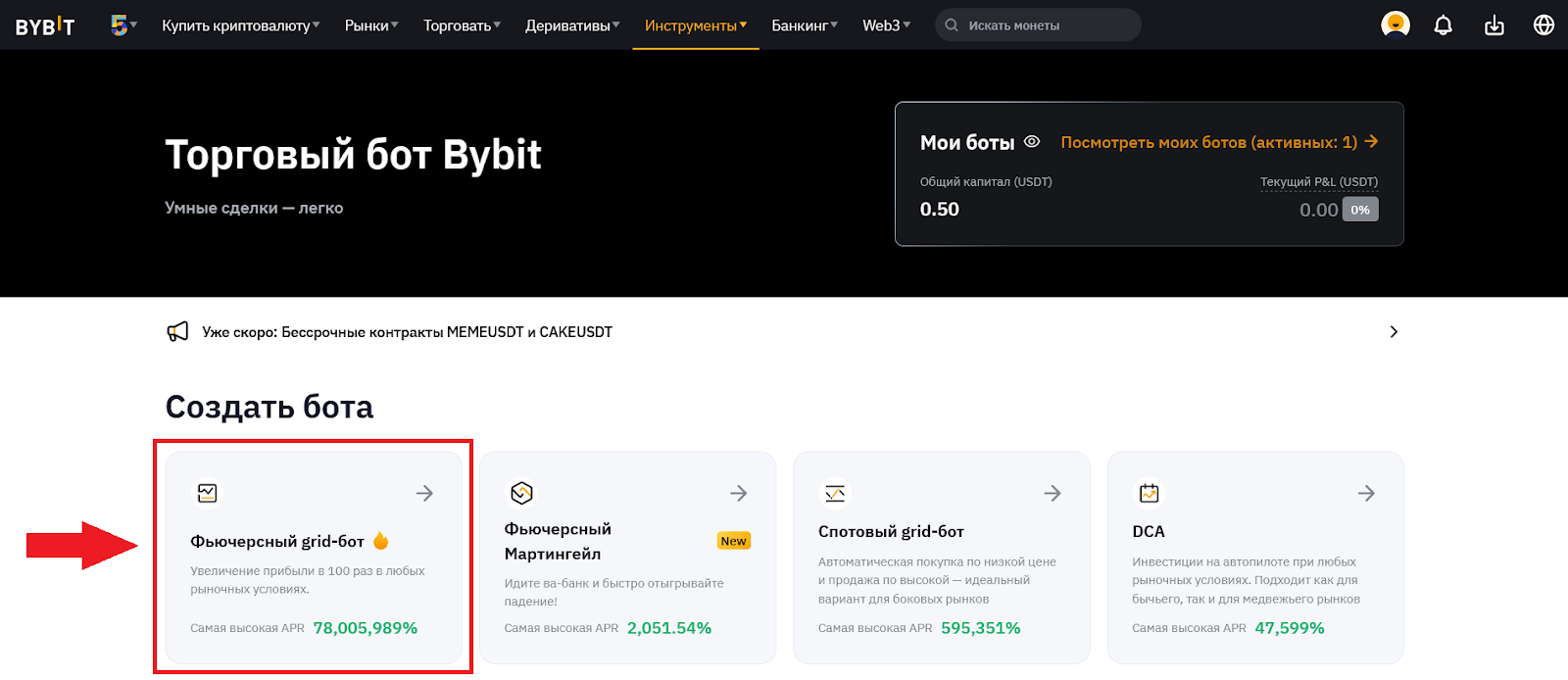Click Умные сделки — легко subtitle
Screen dimensions: 1568x680
[x=254, y=208]
